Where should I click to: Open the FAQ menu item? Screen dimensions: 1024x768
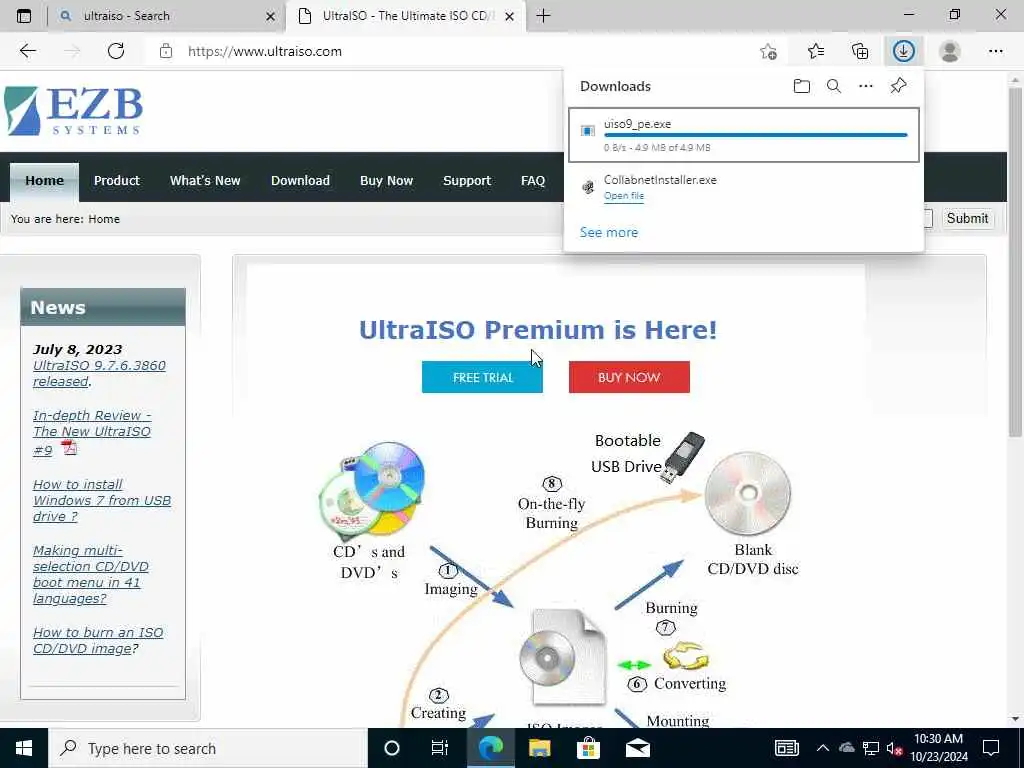[x=533, y=181]
